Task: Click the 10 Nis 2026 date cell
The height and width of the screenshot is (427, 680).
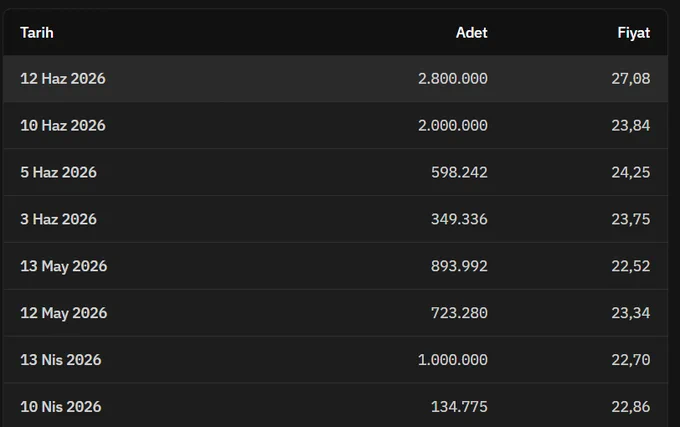Action: (x=61, y=407)
